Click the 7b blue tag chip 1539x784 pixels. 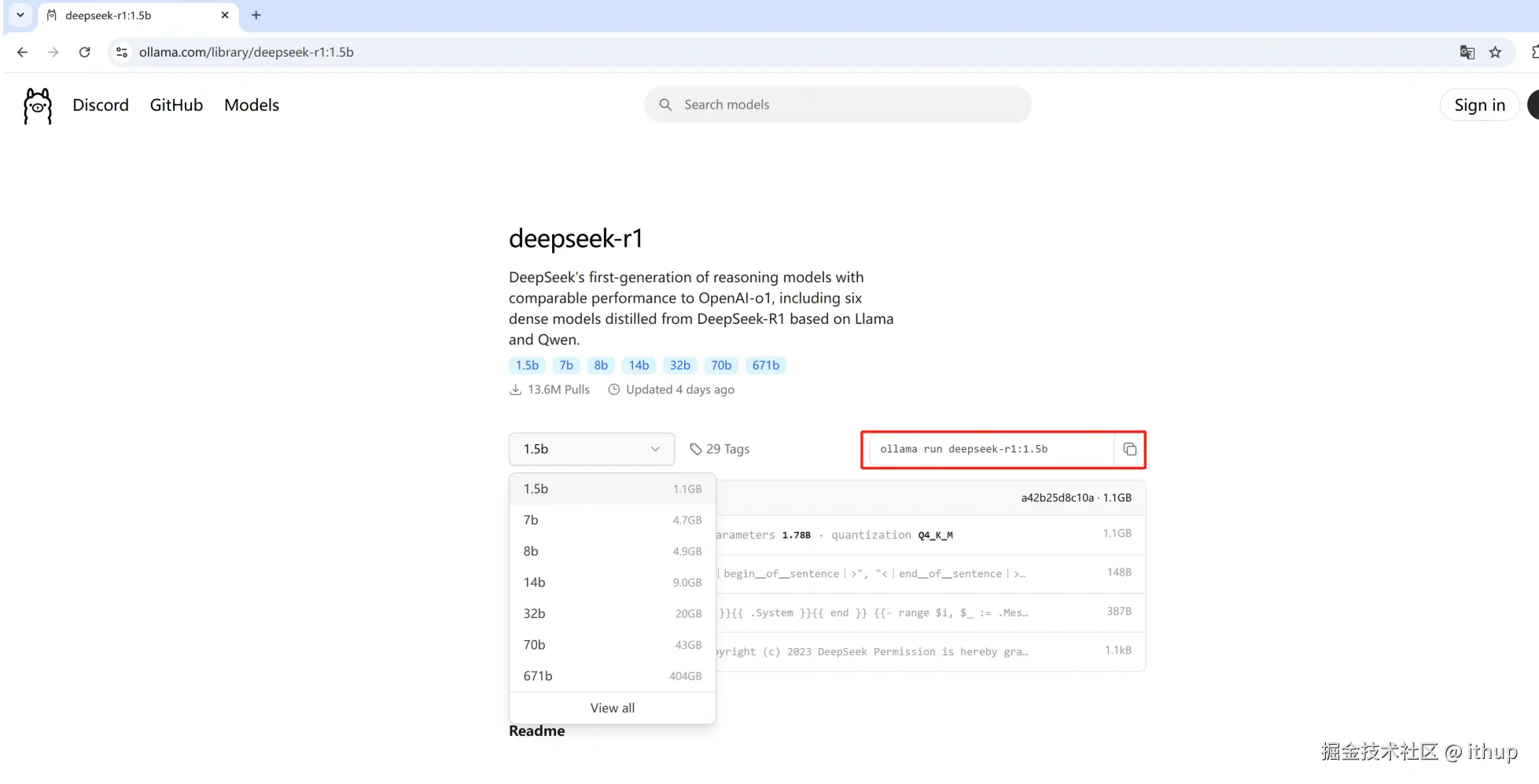(x=566, y=366)
